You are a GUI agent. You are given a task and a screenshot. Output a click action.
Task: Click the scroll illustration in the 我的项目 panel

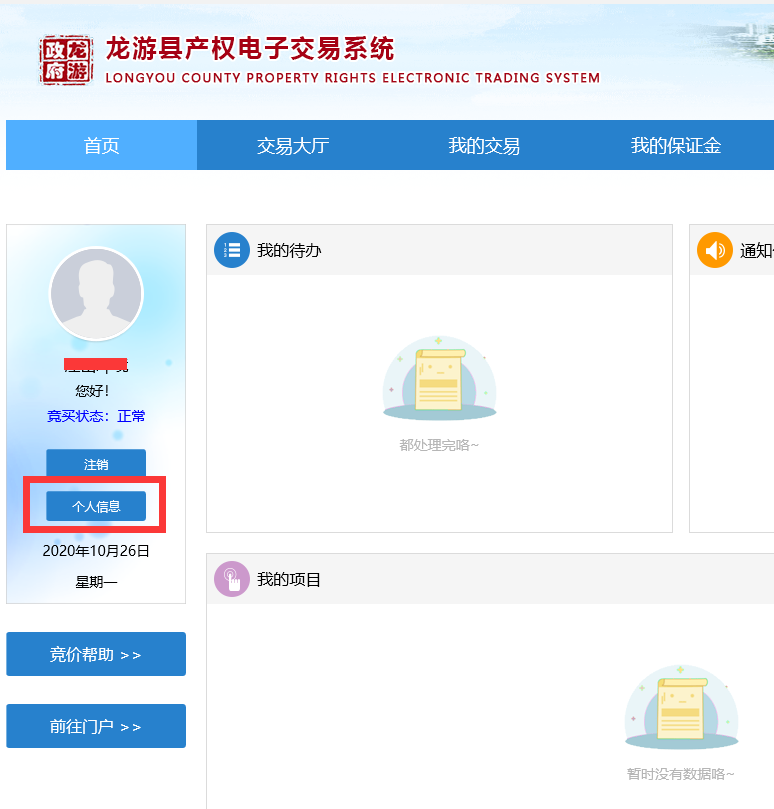pos(681,708)
